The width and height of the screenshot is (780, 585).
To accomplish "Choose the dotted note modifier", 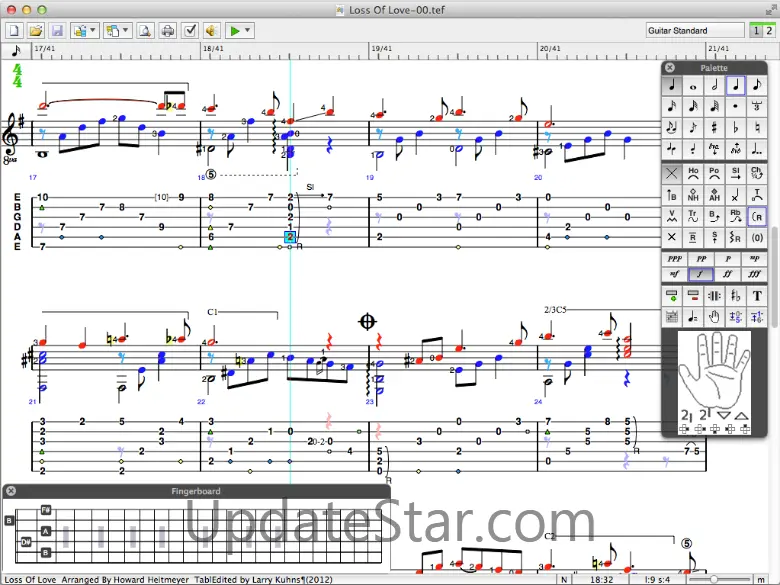I will (736, 106).
